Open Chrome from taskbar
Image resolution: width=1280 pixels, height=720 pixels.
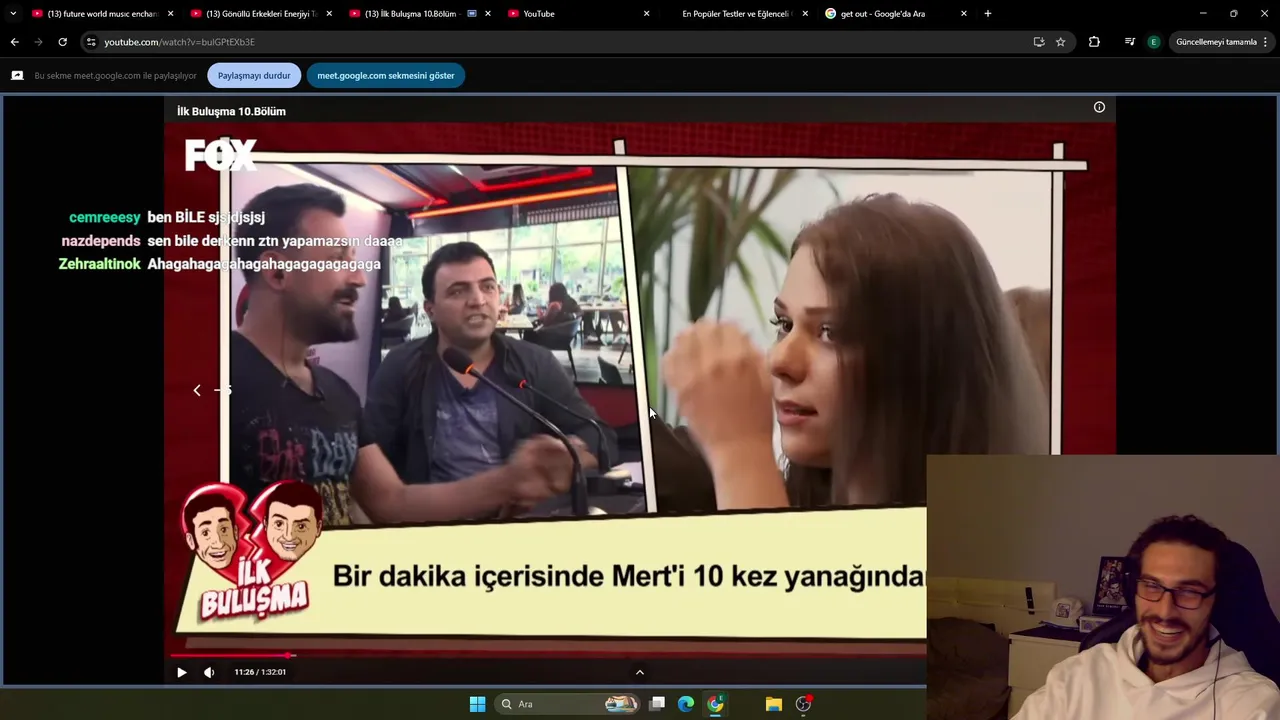(x=715, y=704)
